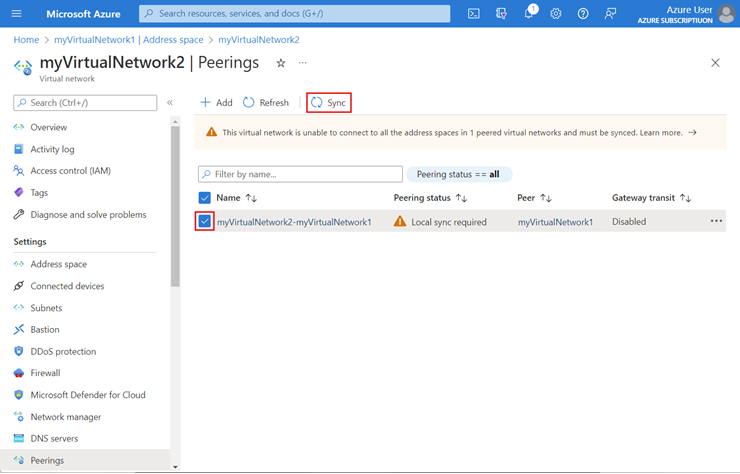The width and height of the screenshot is (740, 474).
Task: Open the myVirtualNetwork1 peer link
Action: (x=555, y=222)
